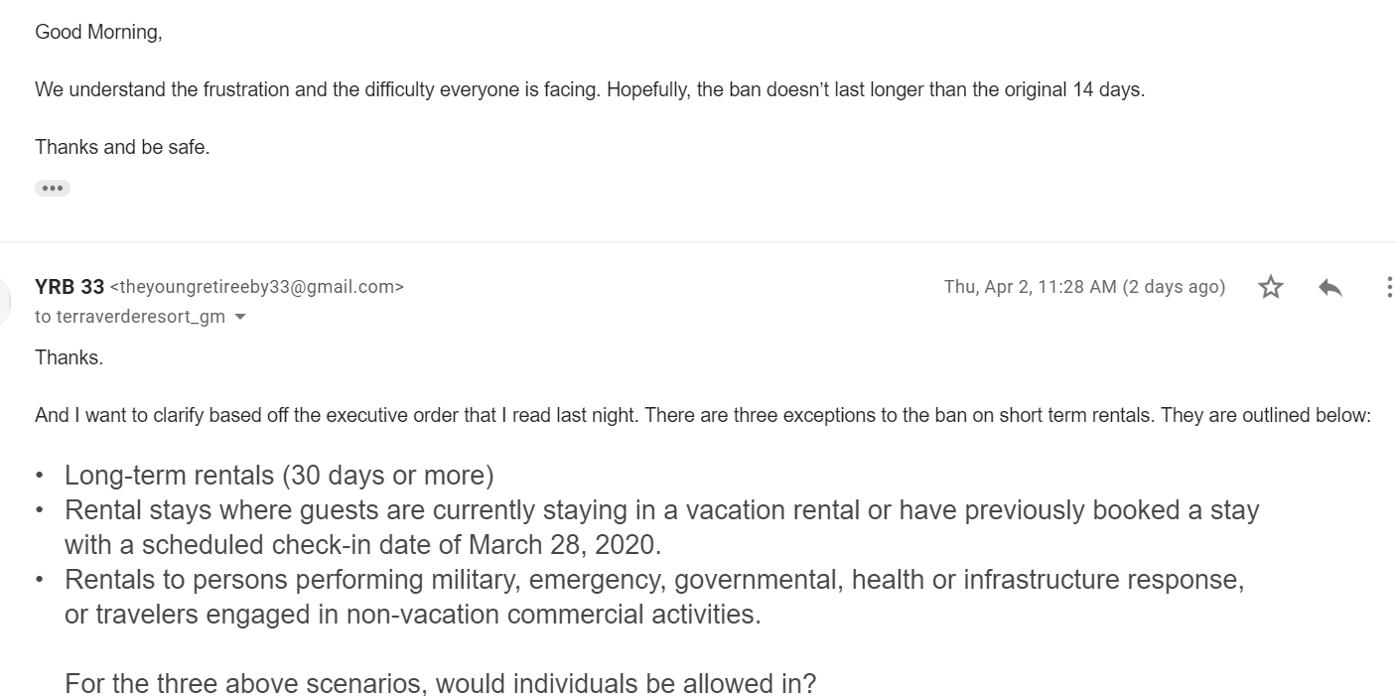This screenshot has height=696, width=1396.
Task: Click the 'Good Morning,' greeting line
Action: coord(98,32)
